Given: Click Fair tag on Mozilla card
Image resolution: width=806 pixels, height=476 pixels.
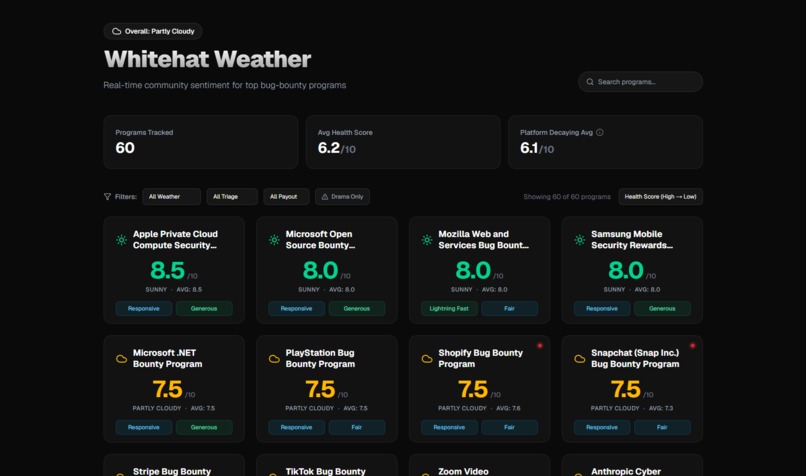Looking at the screenshot, I should click(509, 308).
